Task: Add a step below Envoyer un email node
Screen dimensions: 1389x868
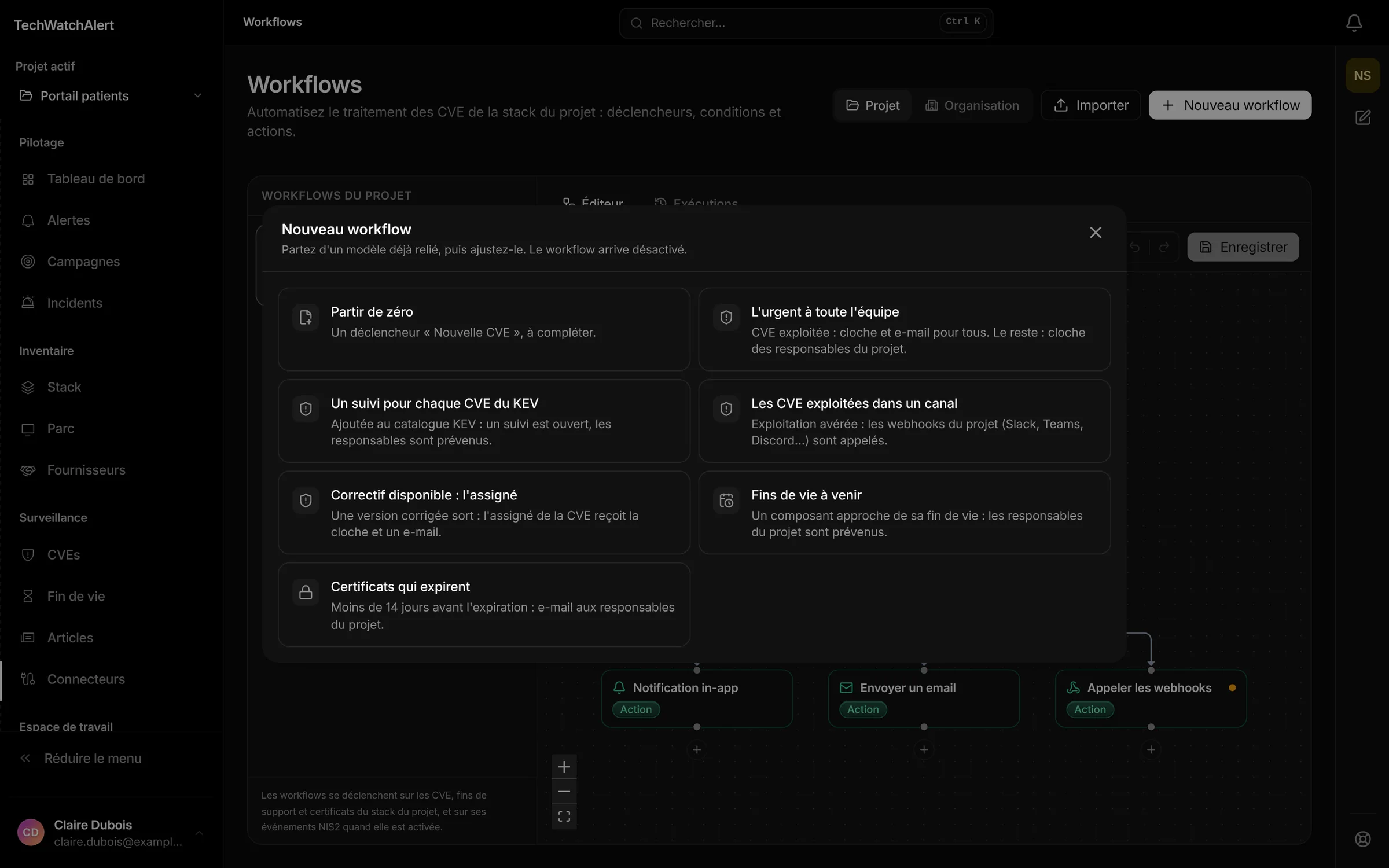Action: (924, 750)
